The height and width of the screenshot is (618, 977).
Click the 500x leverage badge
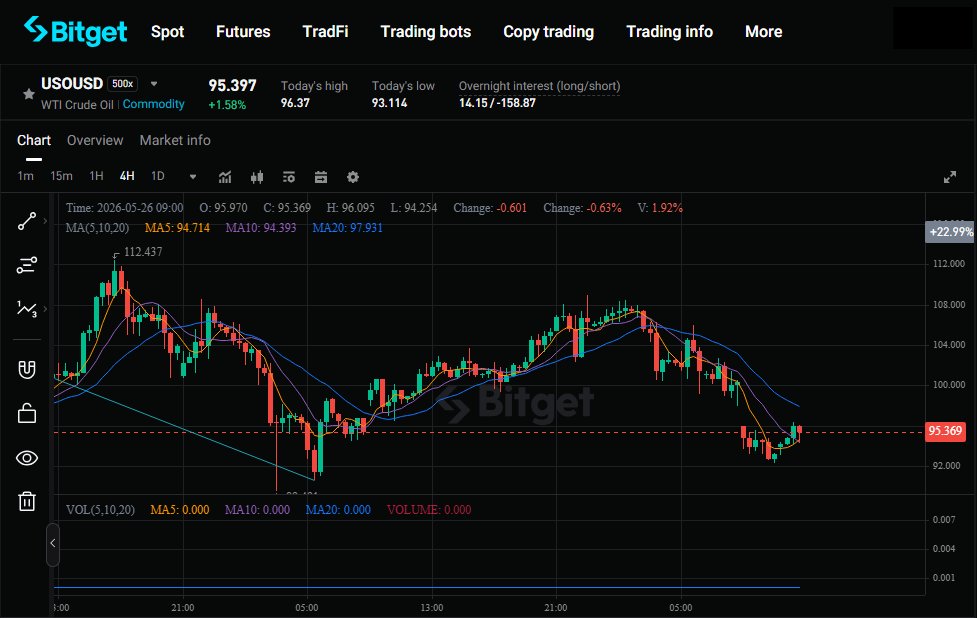[x=122, y=83]
